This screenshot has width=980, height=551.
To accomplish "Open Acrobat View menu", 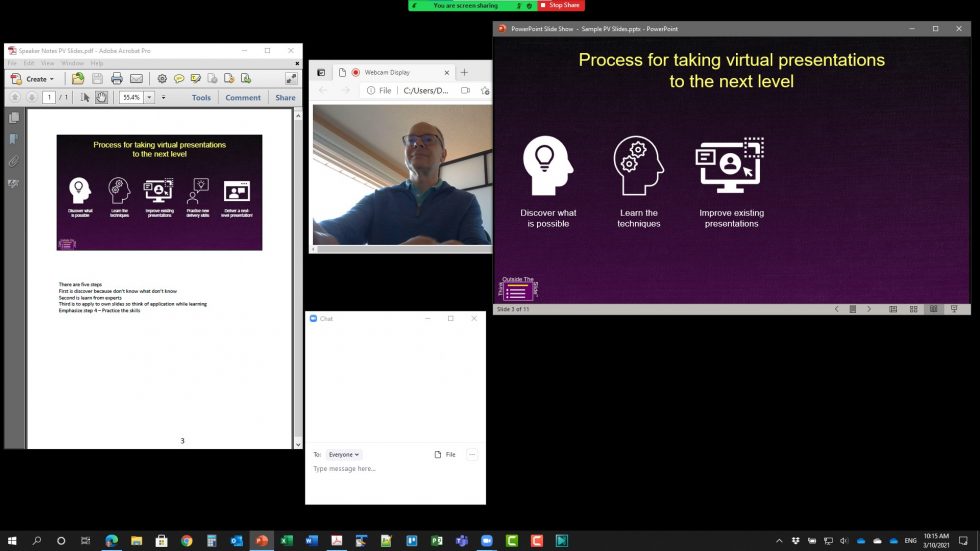I will [48, 63].
